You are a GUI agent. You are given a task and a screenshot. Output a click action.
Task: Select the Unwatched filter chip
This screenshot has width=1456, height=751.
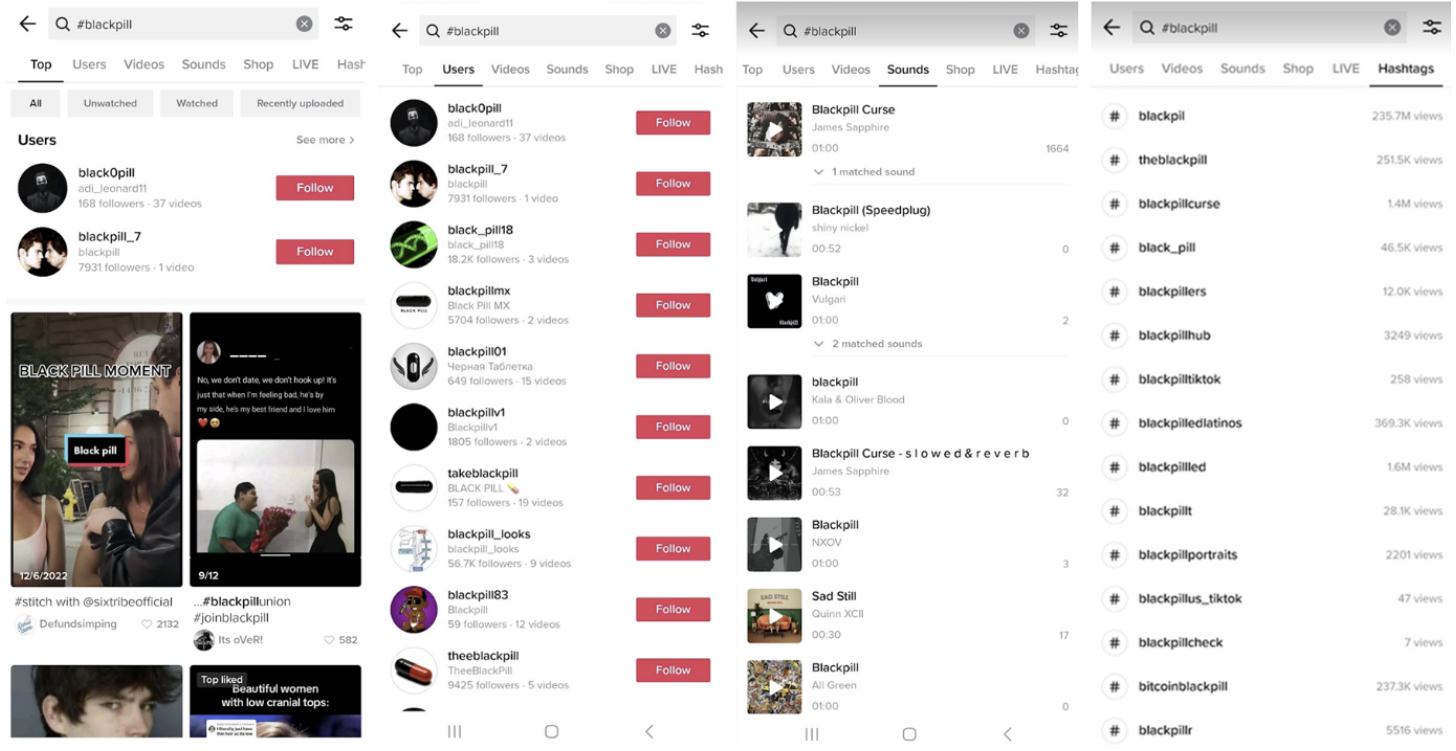[x=110, y=103]
